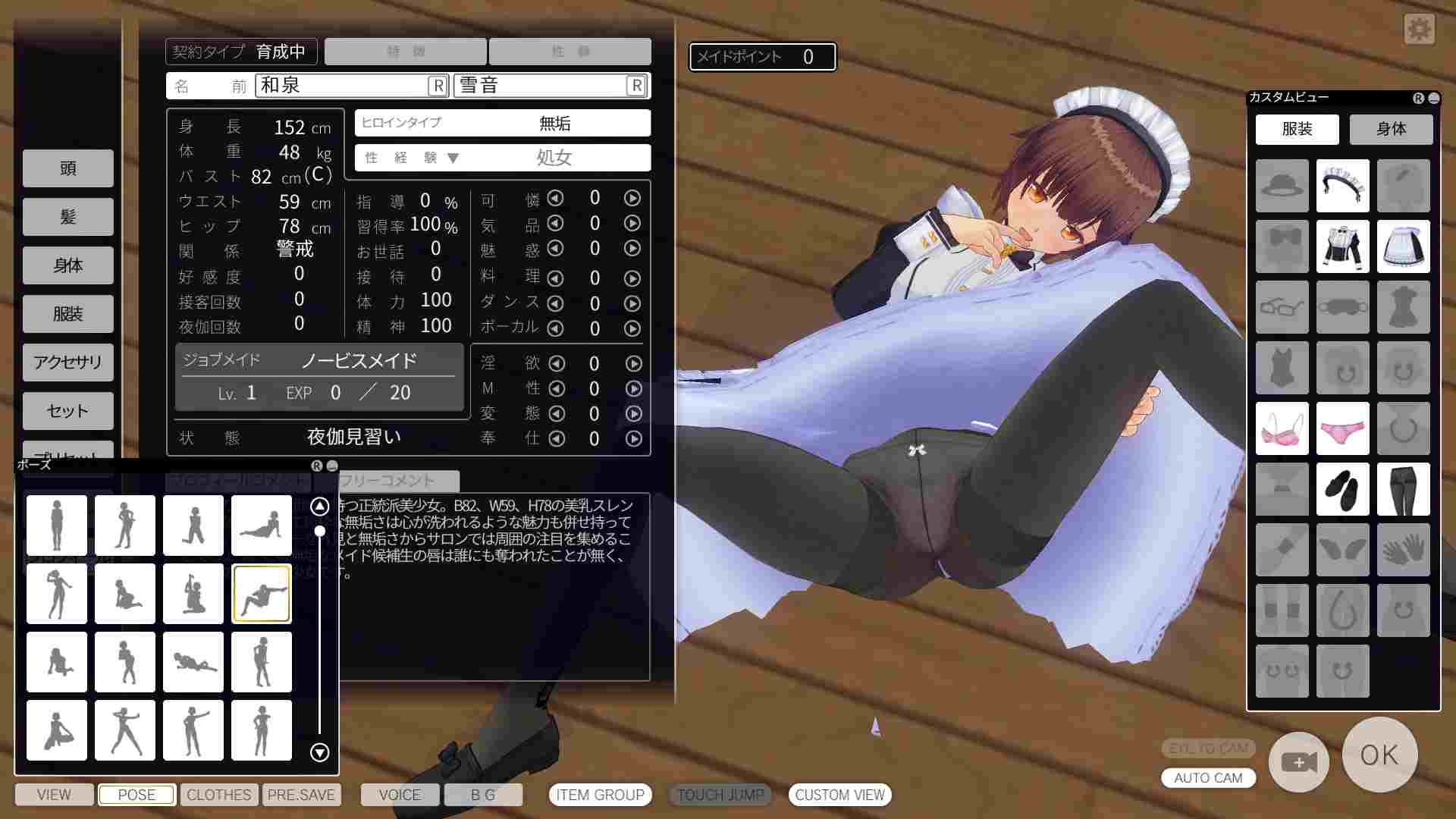
Task: Open the settings gear icon
Action: coord(1419,30)
